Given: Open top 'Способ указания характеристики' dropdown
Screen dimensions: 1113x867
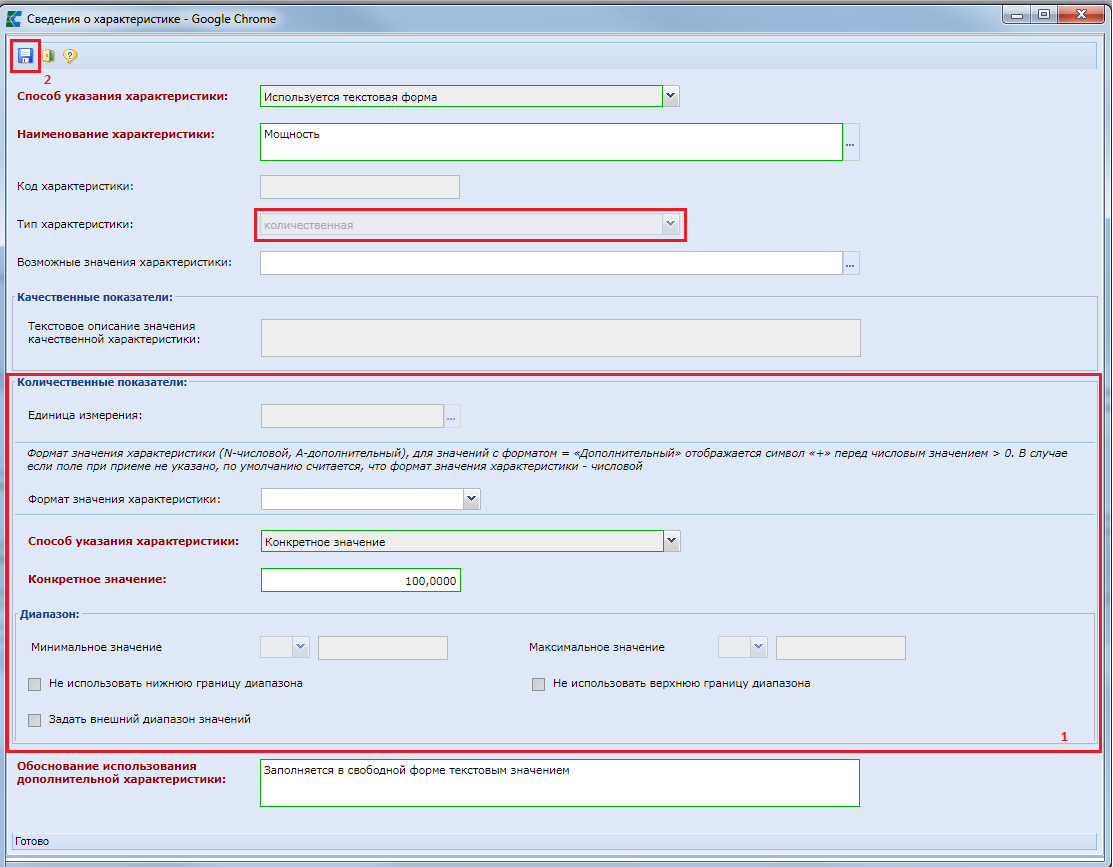Looking at the screenshot, I should pos(671,96).
